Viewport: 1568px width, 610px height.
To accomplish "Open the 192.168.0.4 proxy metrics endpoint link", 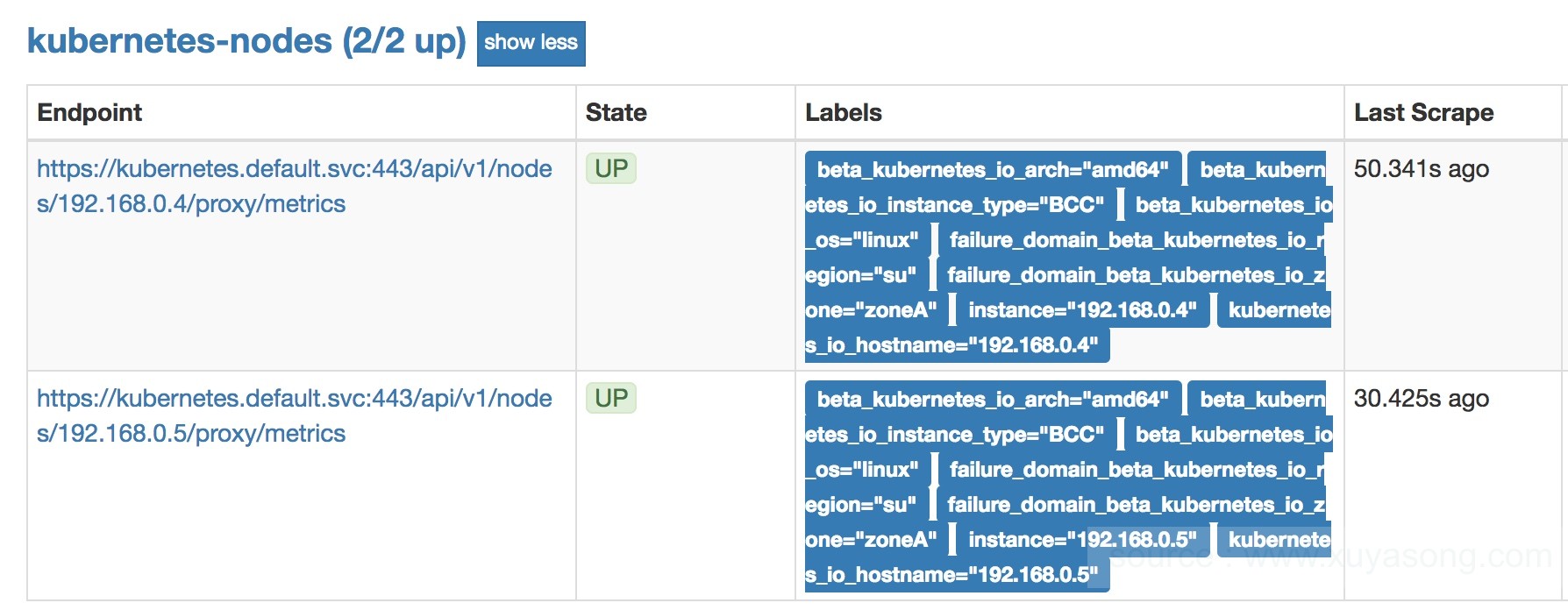I will (295, 186).
